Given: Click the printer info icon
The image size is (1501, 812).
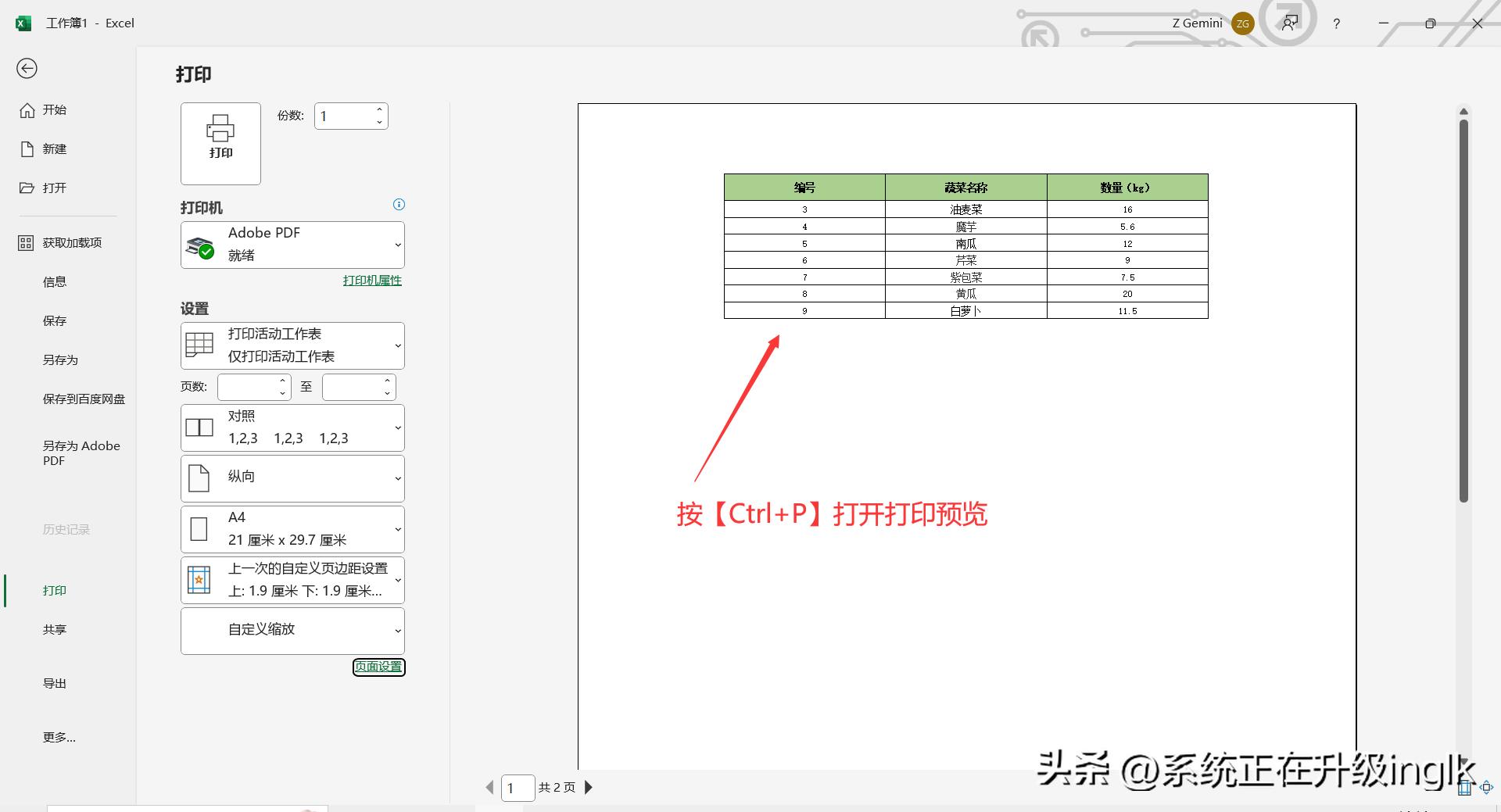Looking at the screenshot, I should click(x=399, y=205).
